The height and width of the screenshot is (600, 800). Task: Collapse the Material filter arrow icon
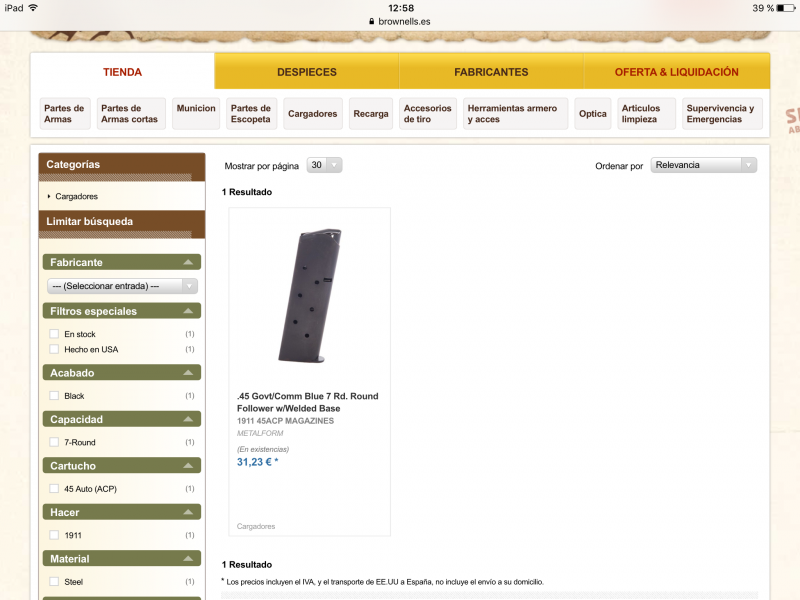click(188, 558)
